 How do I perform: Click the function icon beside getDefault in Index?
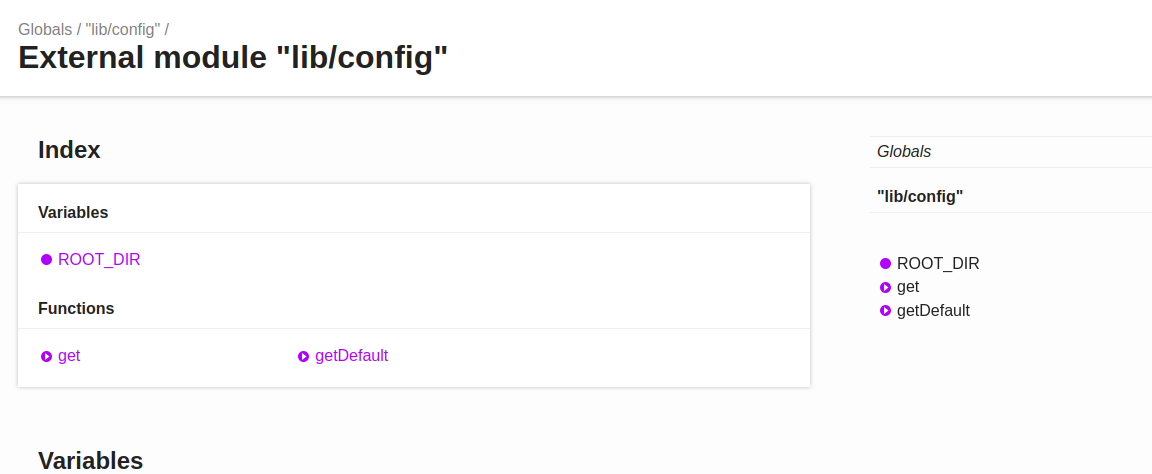[x=304, y=356]
